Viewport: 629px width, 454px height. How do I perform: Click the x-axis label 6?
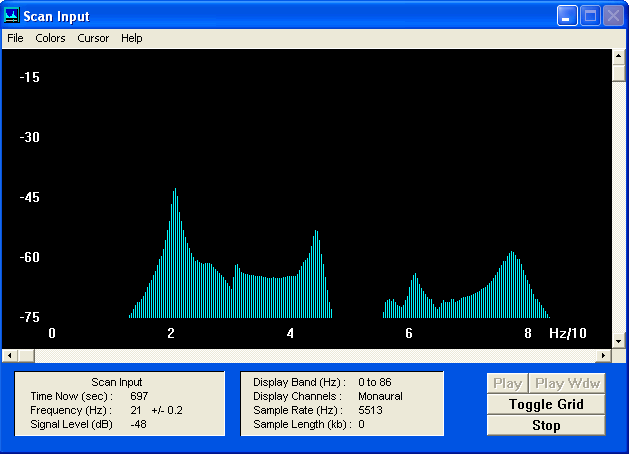click(x=409, y=333)
